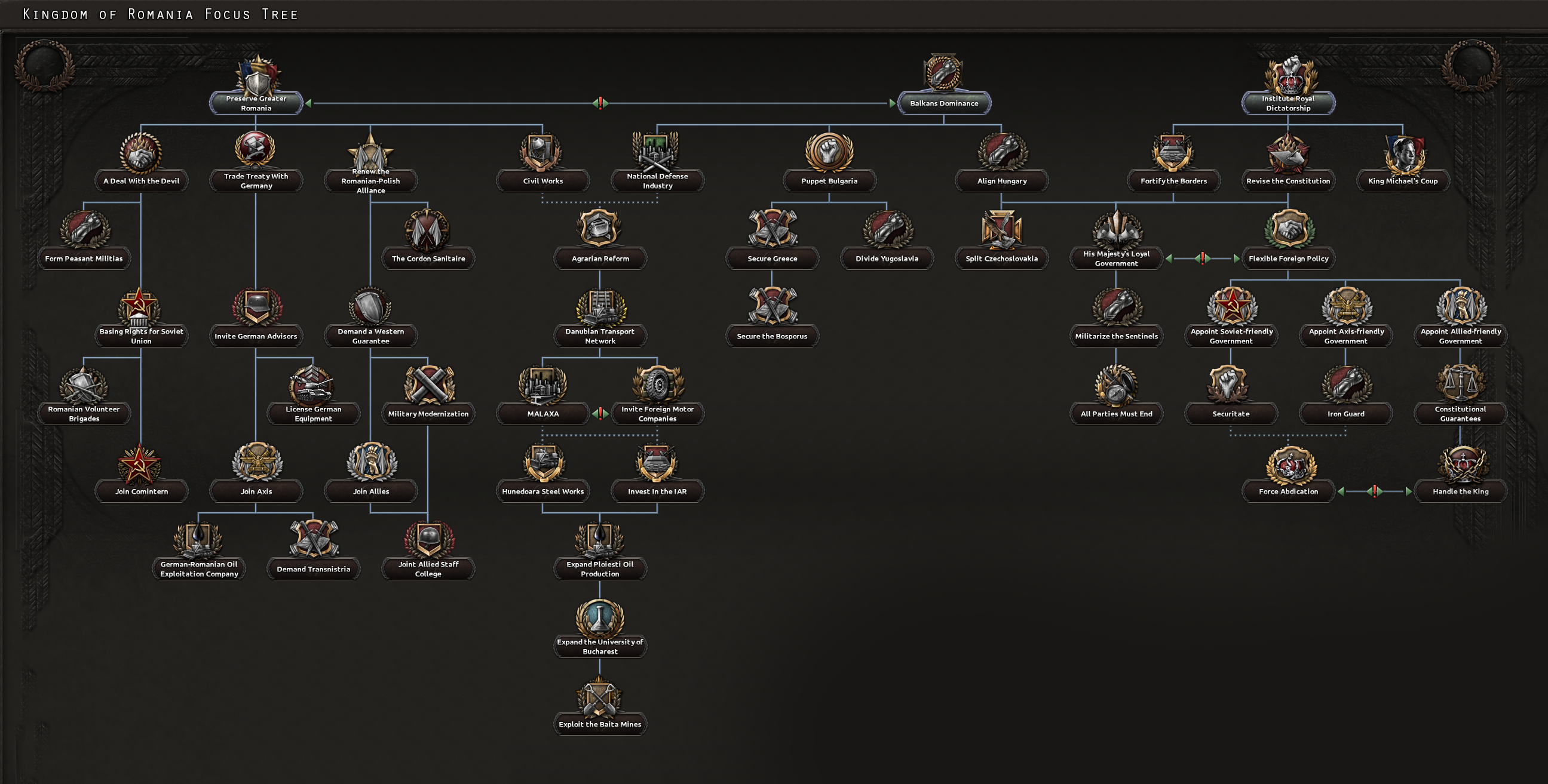Click the Join Allies focus icon

click(372, 462)
